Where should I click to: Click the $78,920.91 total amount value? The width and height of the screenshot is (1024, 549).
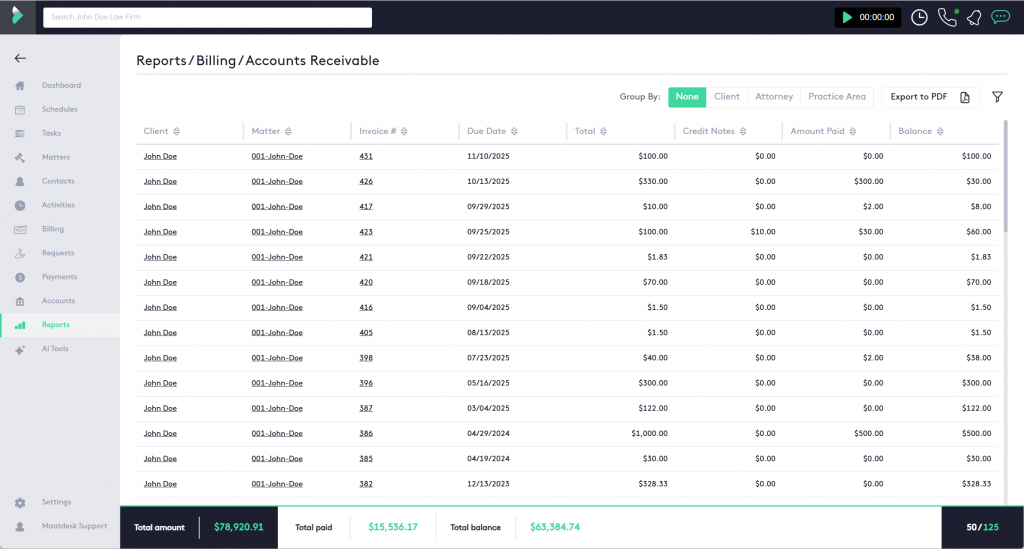238,527
